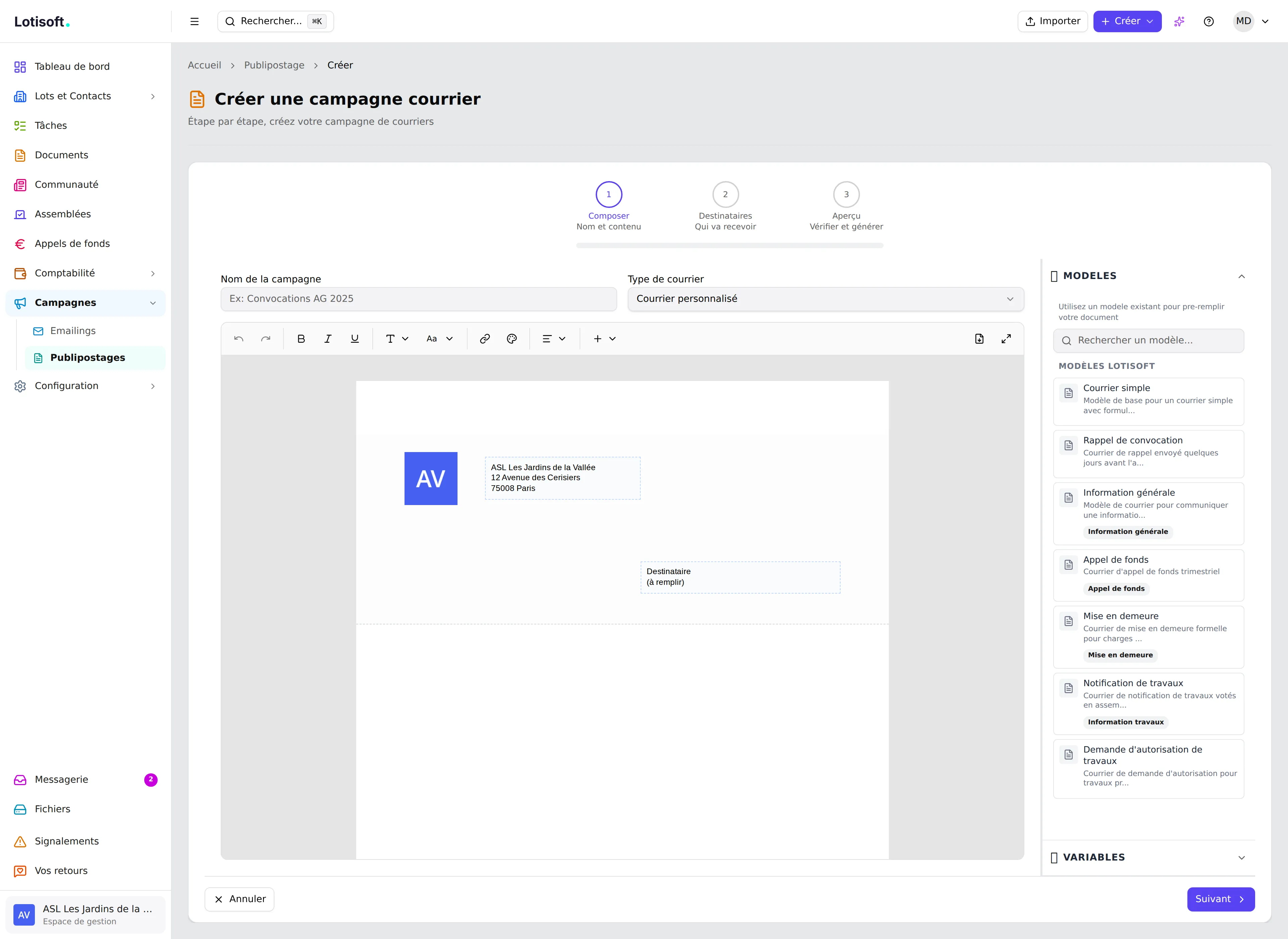This screenshot has width=1288, height=939.
Task: Select Publipostages submenu item
Action: point(95,357)
